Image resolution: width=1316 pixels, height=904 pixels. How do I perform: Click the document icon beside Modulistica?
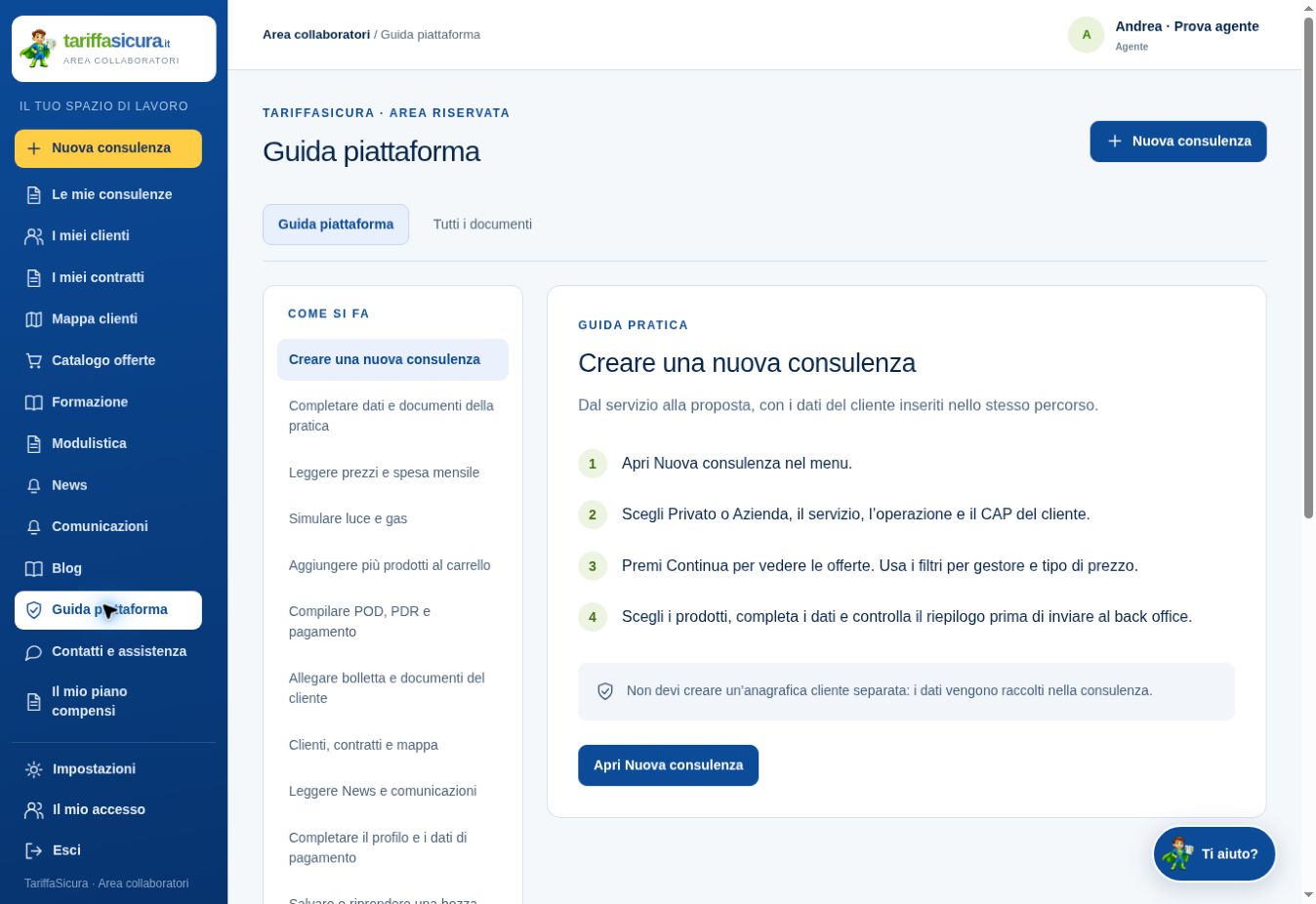[x=34, y=443]
